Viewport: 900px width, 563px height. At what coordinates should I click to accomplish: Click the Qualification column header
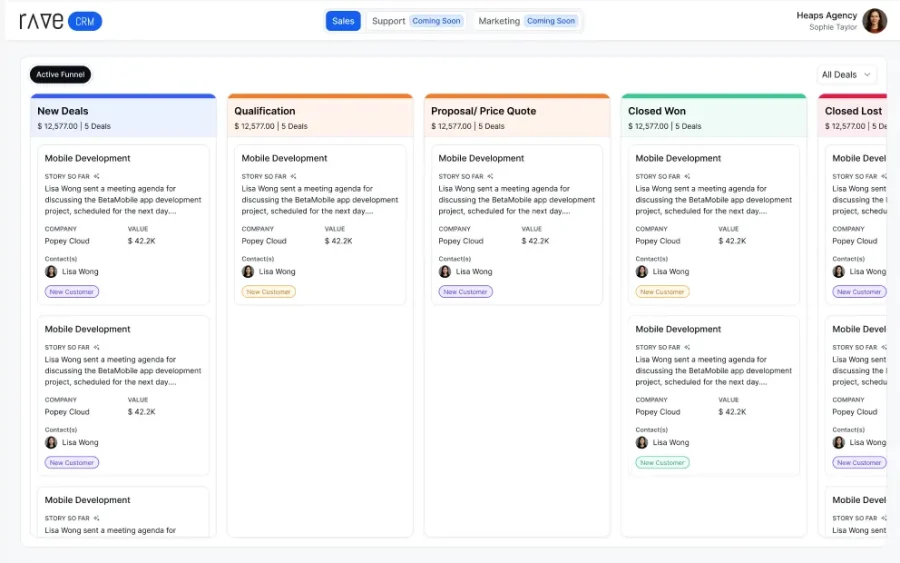pyautogui.click(x=320, y=117)
